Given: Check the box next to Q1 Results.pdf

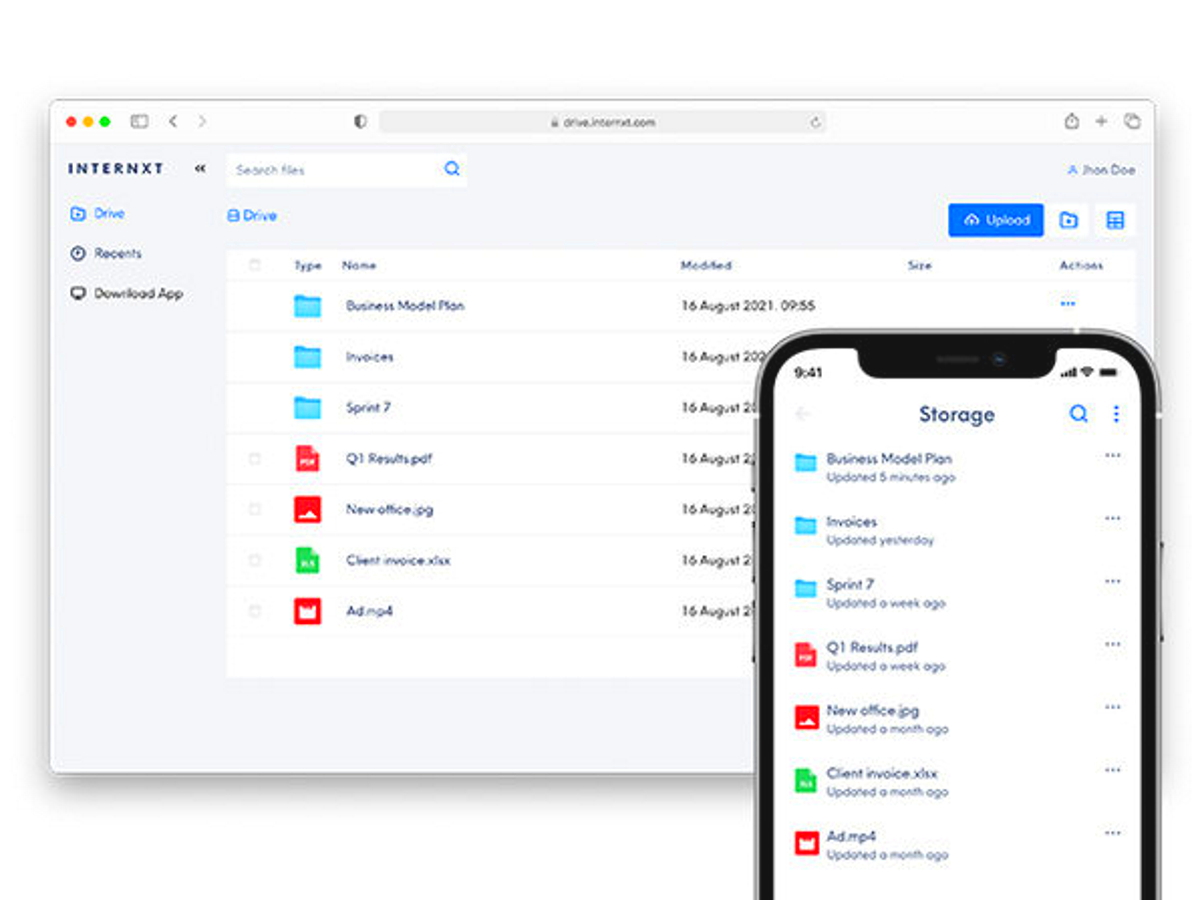Looking at the screenshot, I should coord(254,458).
